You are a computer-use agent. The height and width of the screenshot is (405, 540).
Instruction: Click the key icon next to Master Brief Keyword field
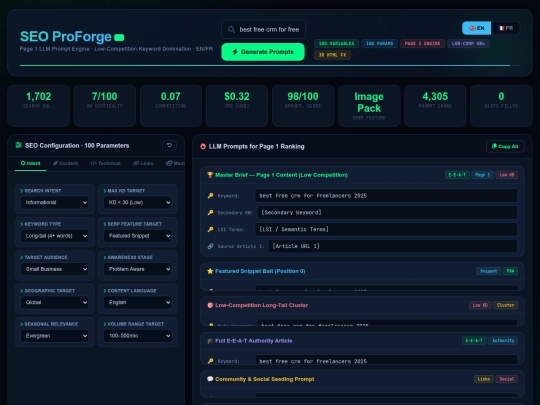[x=210, y=196]
